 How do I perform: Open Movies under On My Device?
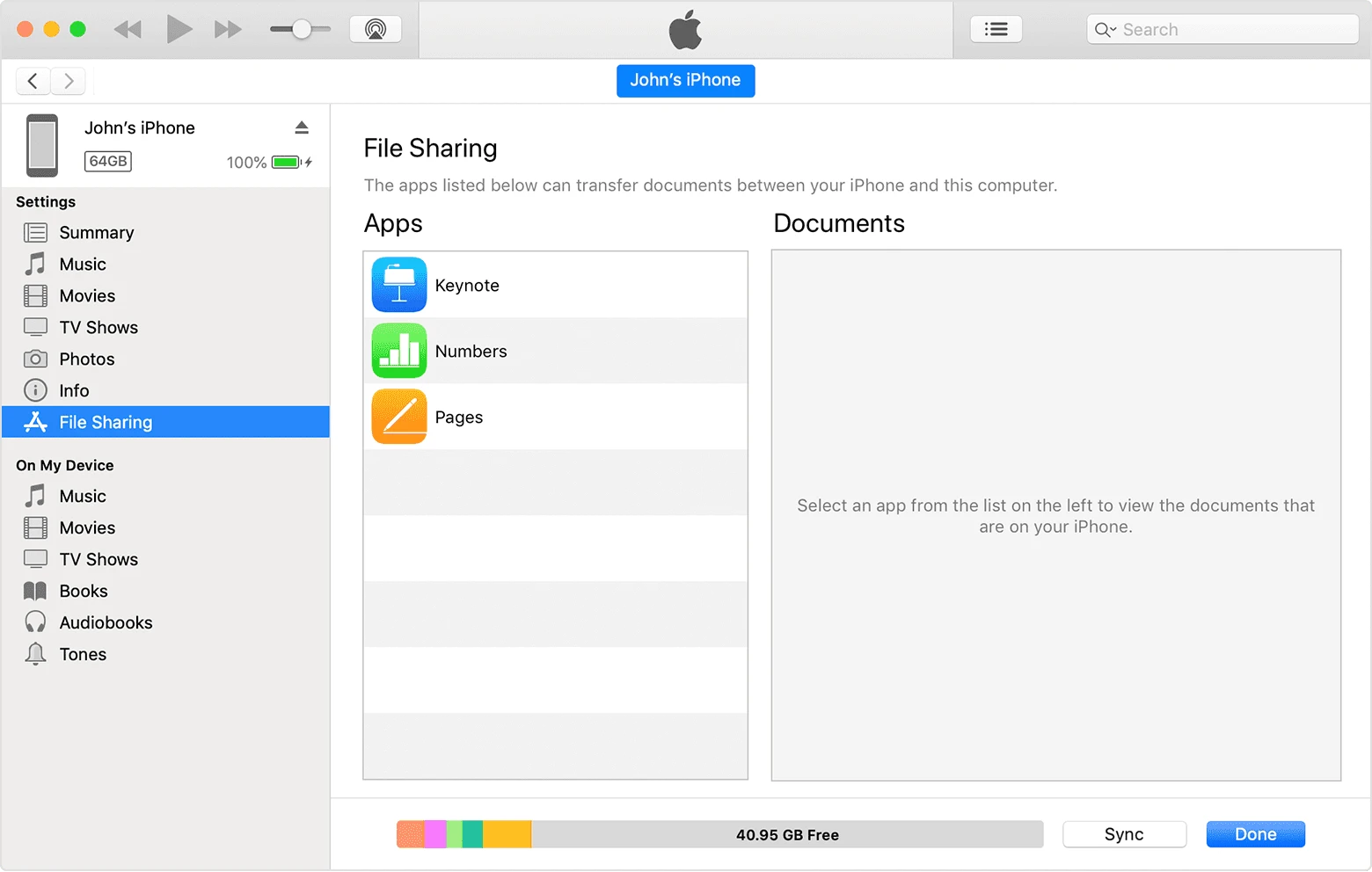pos(165,528)
